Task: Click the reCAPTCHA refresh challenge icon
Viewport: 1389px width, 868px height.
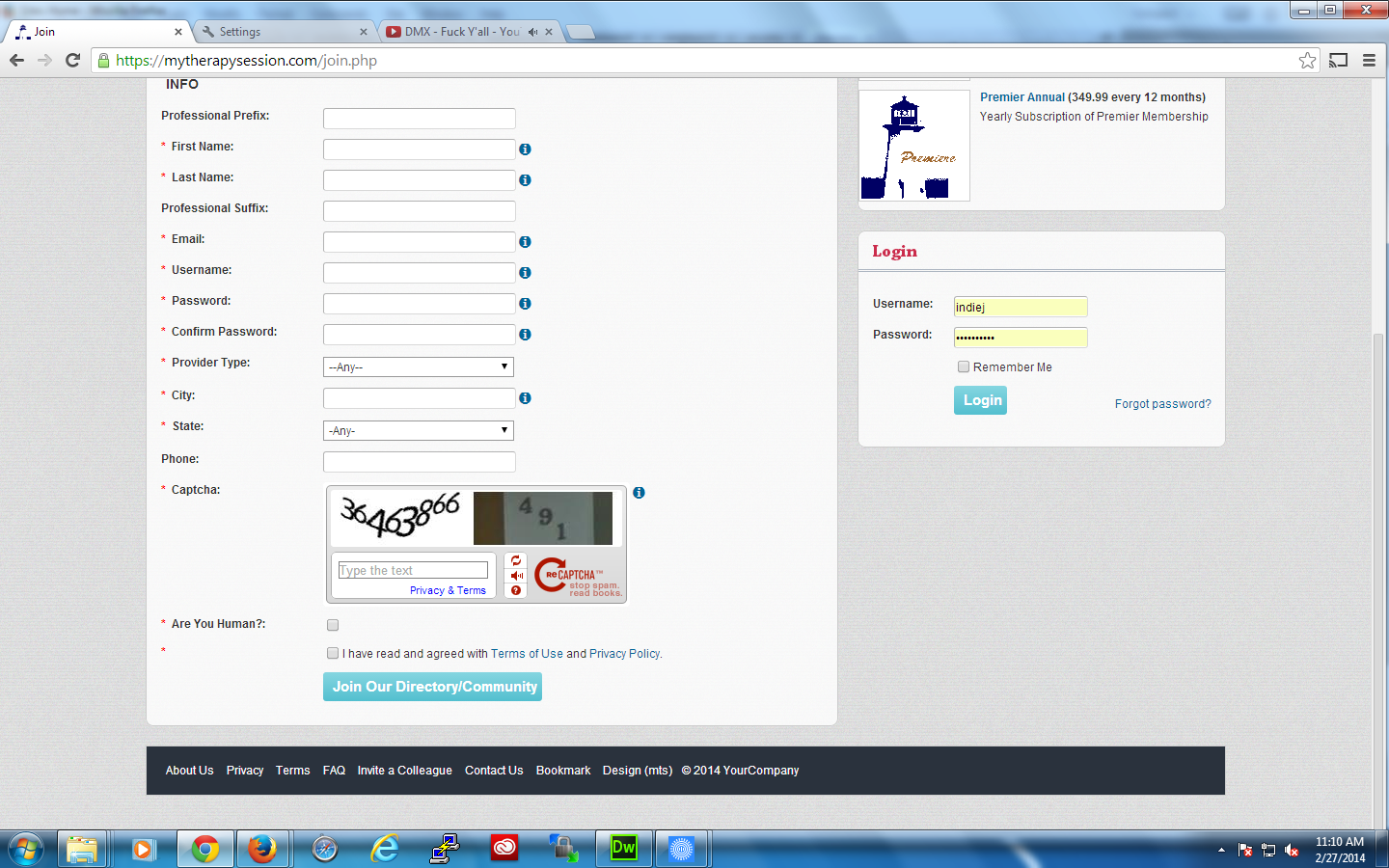Action: (x=516, y=560)
